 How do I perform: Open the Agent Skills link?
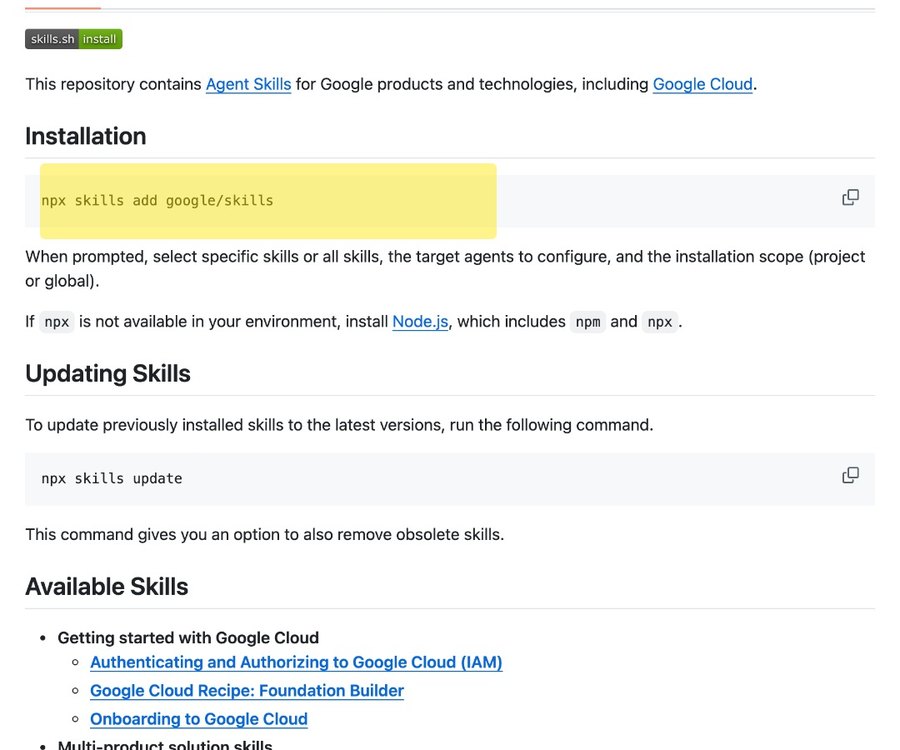click(x=249, y=84)
